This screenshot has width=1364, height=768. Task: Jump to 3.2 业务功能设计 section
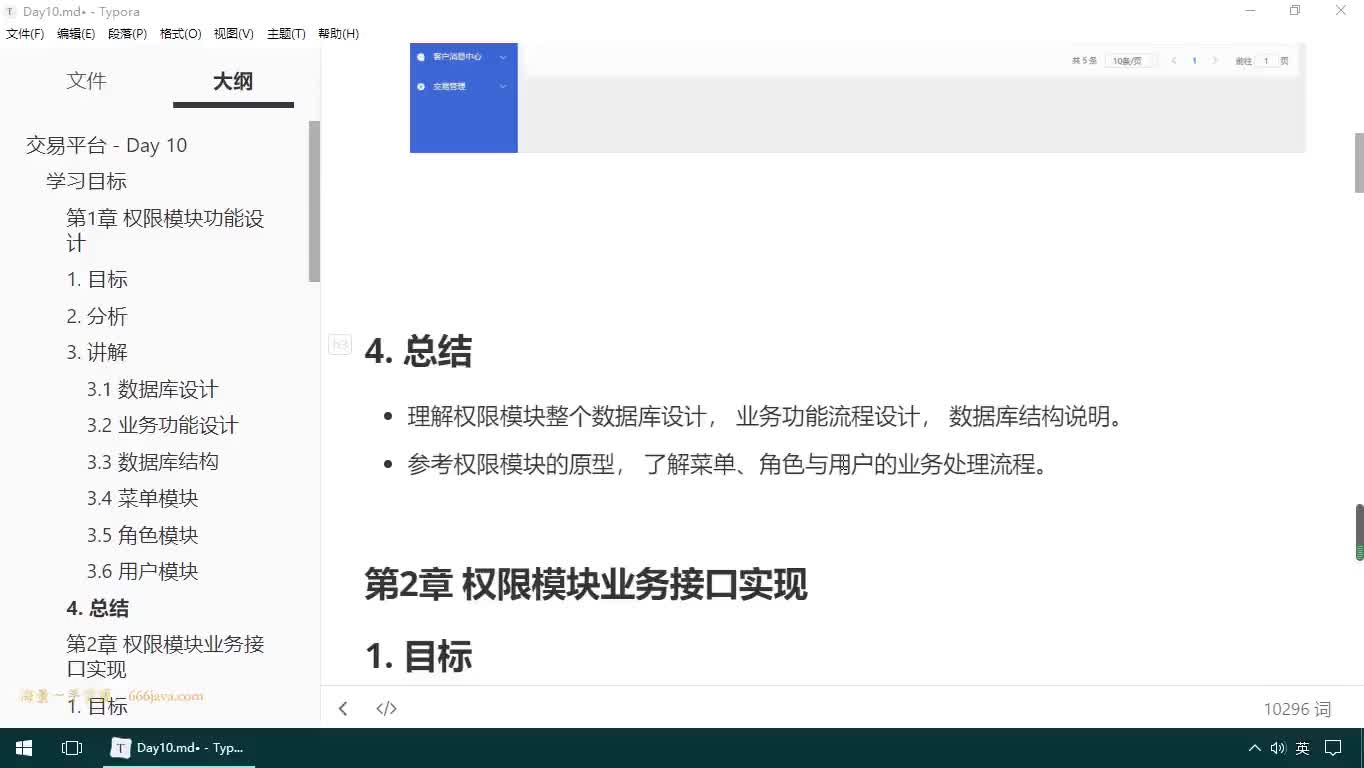(162, 425)
